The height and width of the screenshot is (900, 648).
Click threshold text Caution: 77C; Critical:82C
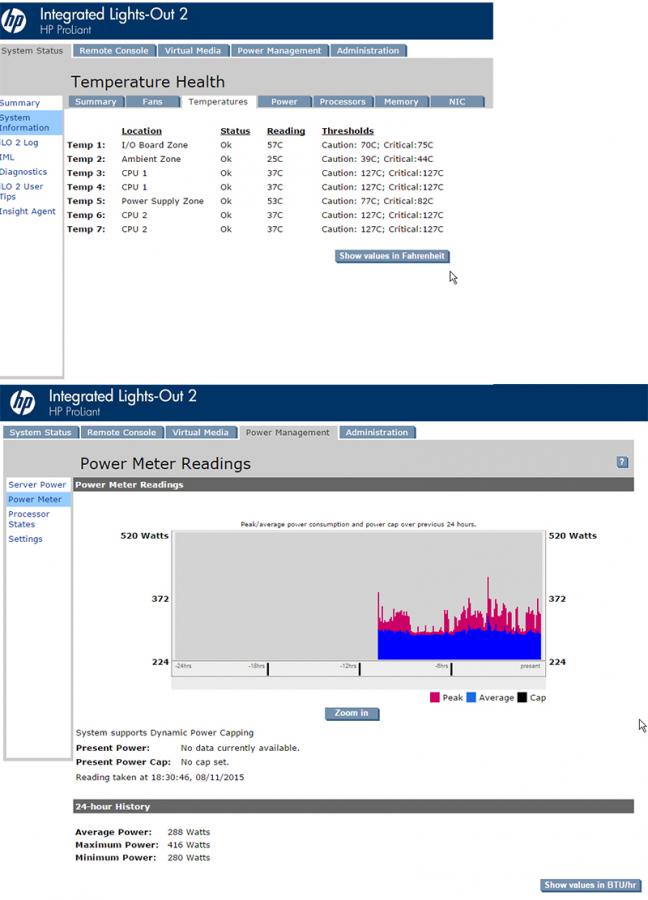tap(377, 201)
